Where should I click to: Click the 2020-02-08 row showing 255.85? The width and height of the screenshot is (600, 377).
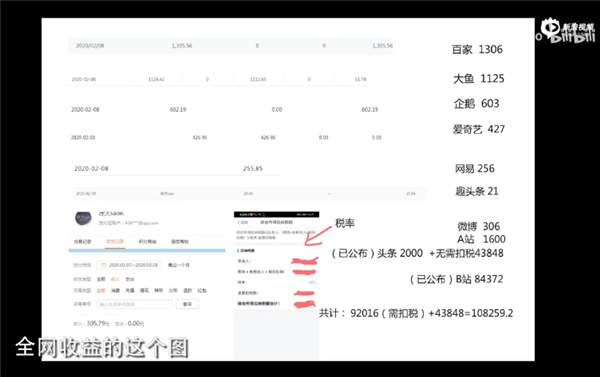point(174,169)
